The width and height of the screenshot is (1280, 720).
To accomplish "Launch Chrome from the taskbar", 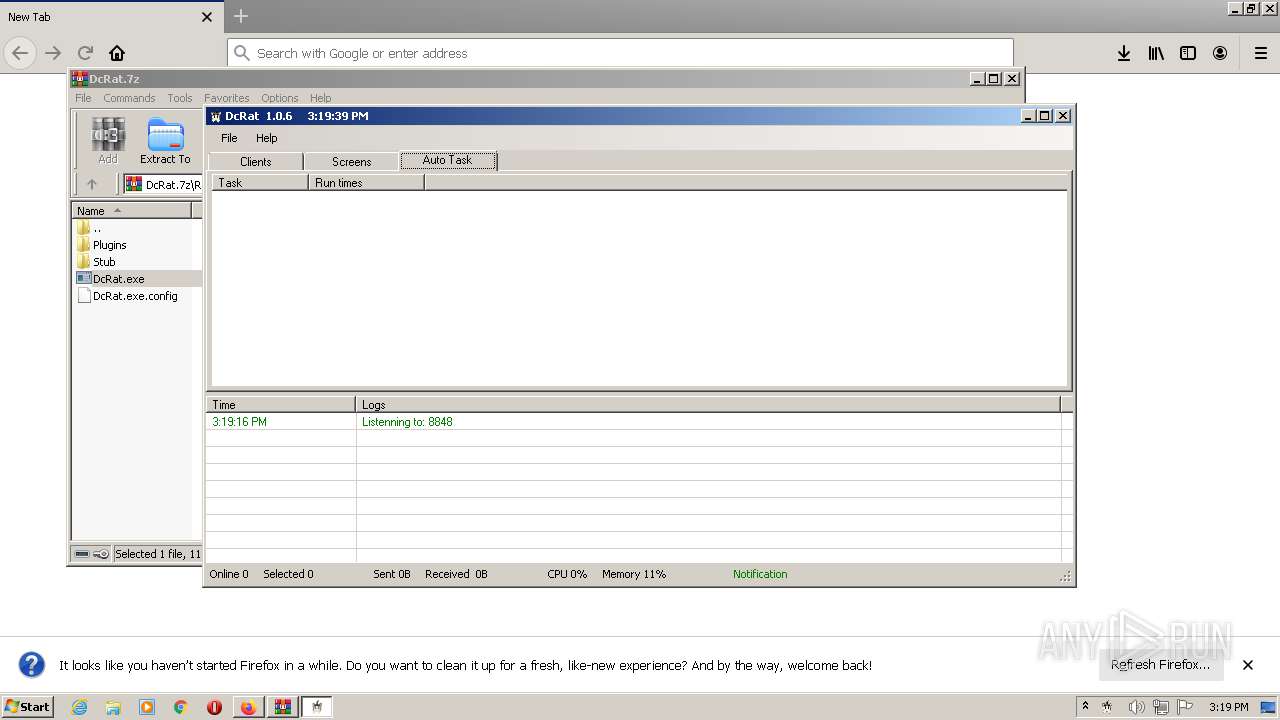I will [180, 707].
